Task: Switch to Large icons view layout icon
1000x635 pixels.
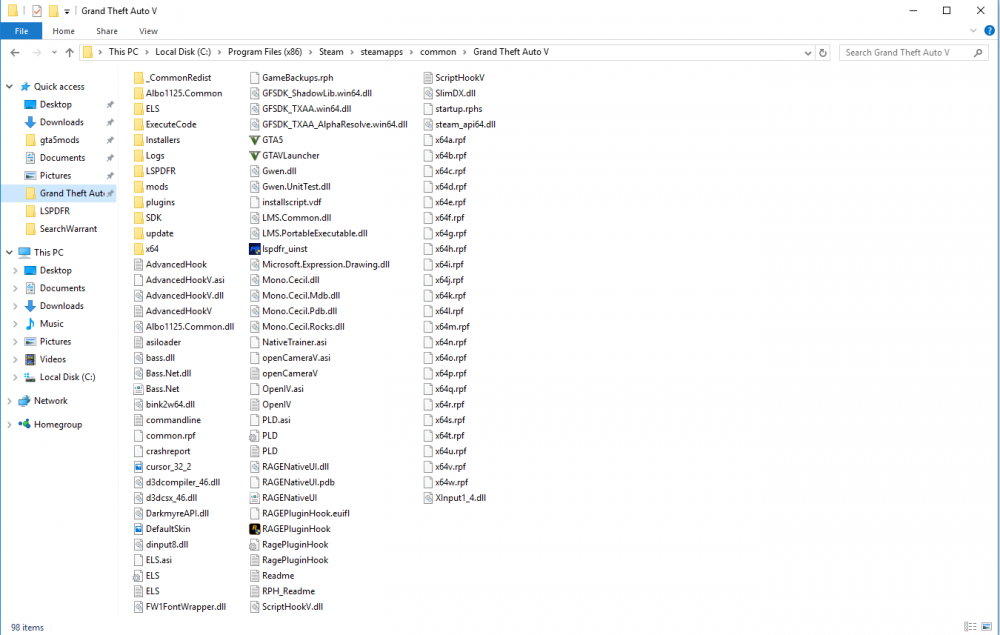Action: click(x=987, y=627)
